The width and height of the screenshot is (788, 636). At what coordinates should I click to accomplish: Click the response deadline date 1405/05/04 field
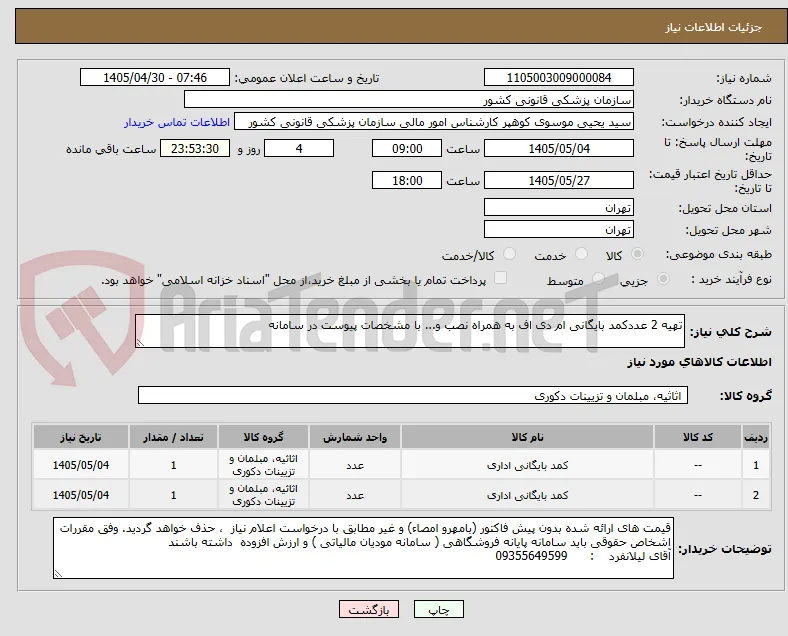(x=559, y=149)
